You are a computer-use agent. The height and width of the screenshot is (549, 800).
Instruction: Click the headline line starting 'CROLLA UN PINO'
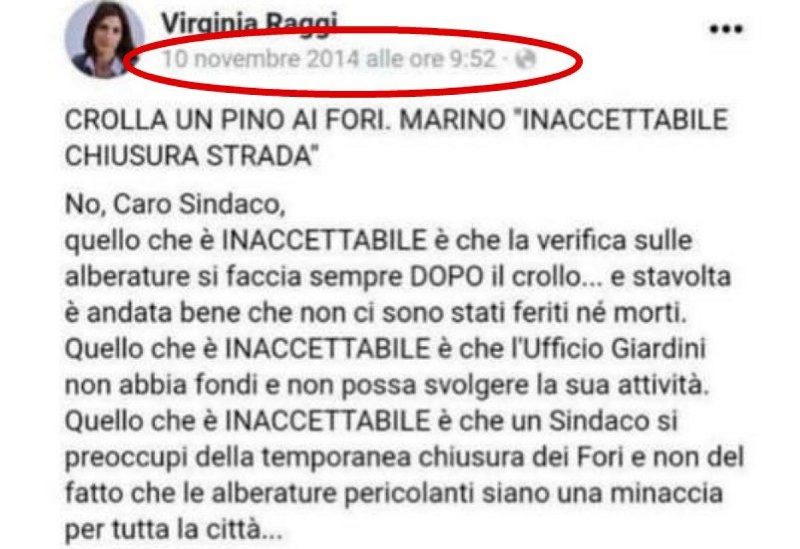[x=396, y=120]
